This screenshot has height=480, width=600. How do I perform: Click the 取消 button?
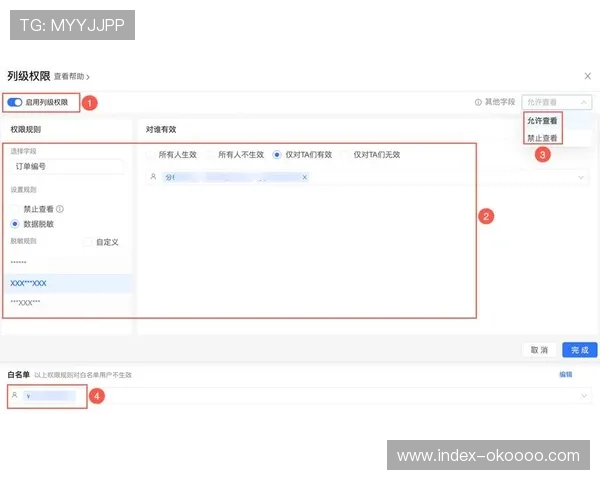(539, 350)
